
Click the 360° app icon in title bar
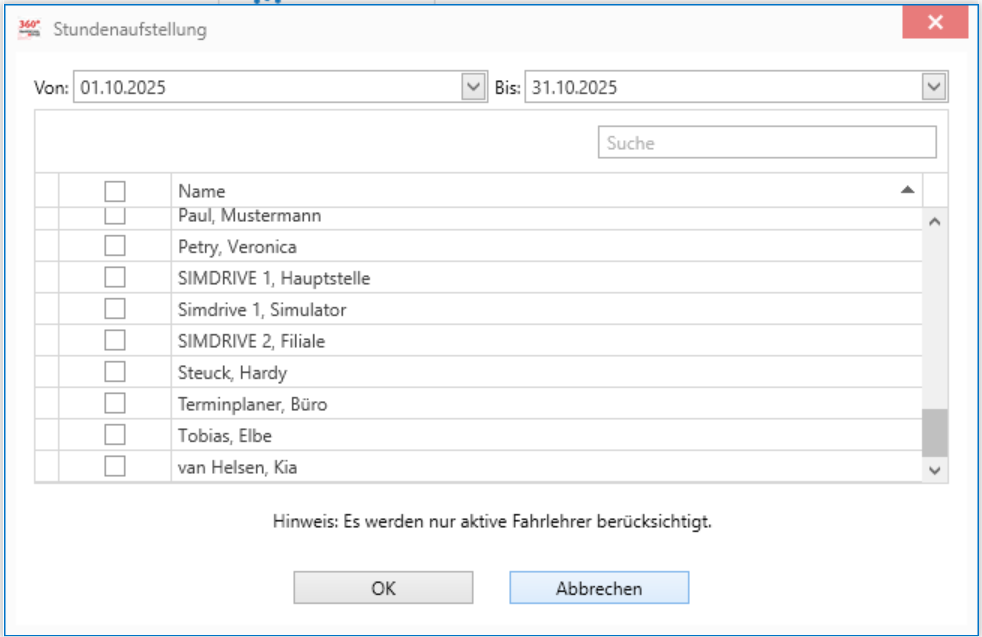coord(30,29)
